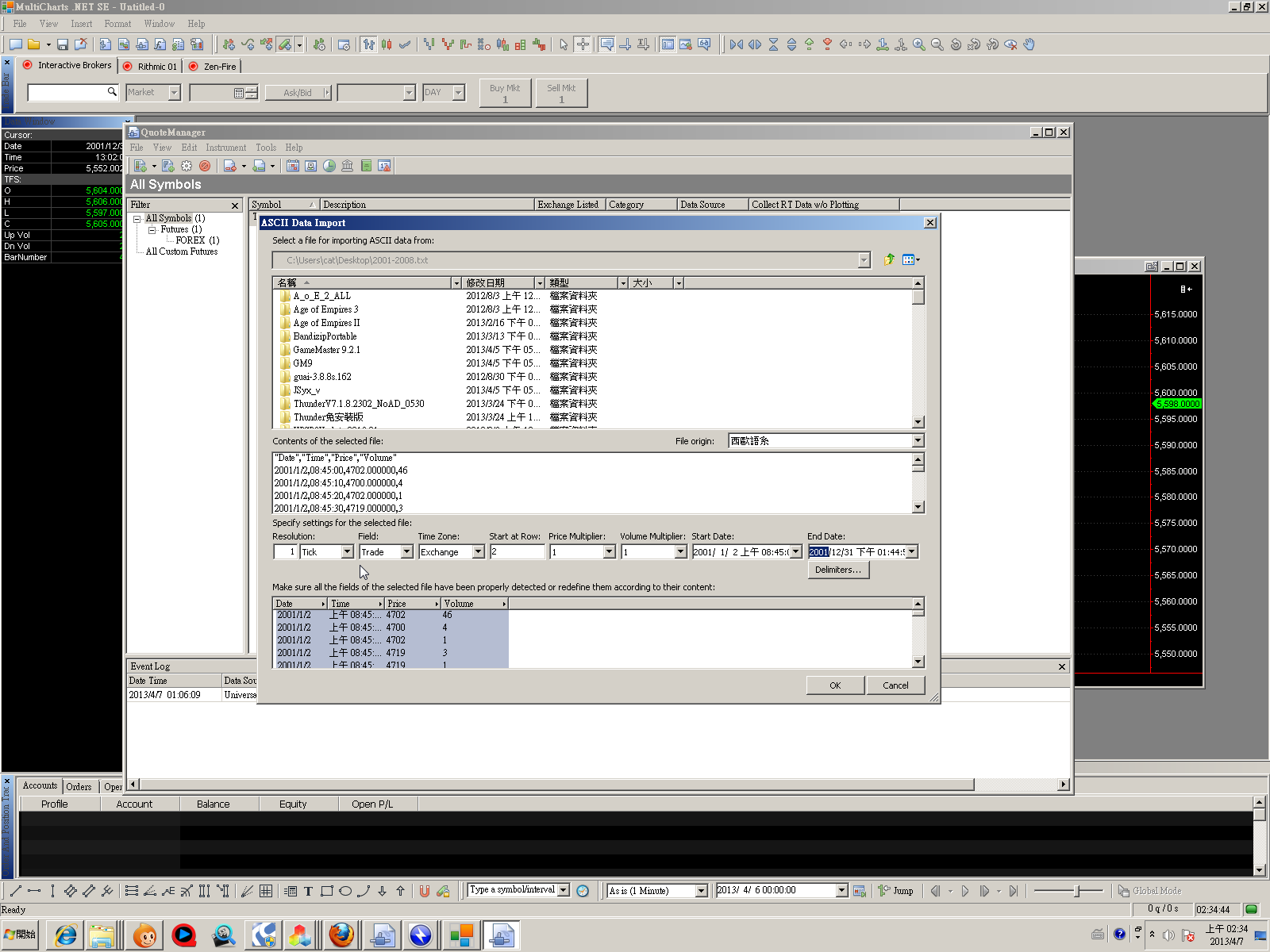
Task: Open the End Date dropdown
Action: pyautogui.click(x=911, y=552)
